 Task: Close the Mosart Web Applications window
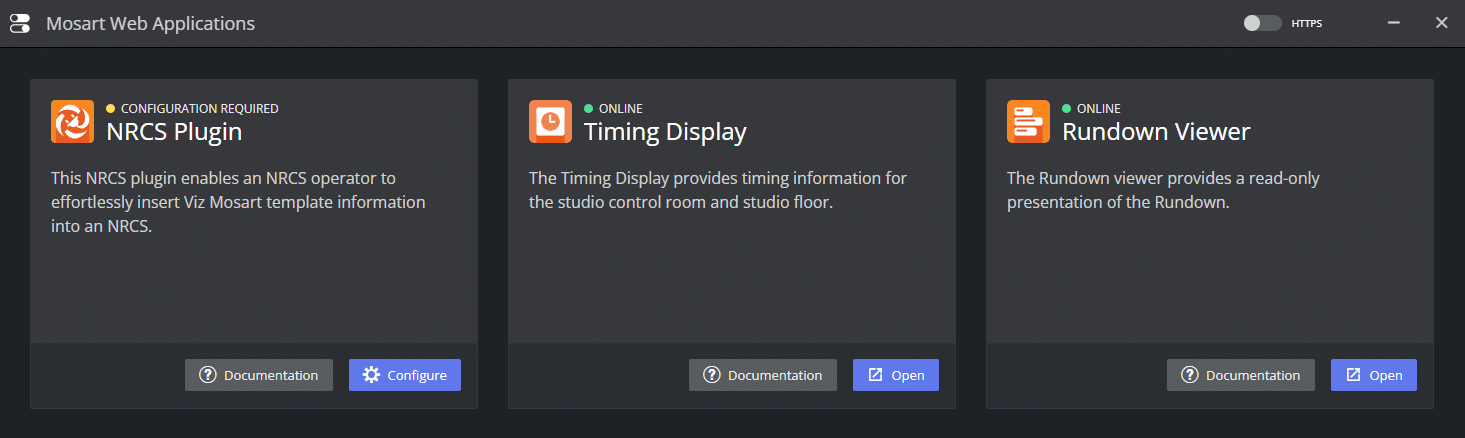tap(1441, 23)
